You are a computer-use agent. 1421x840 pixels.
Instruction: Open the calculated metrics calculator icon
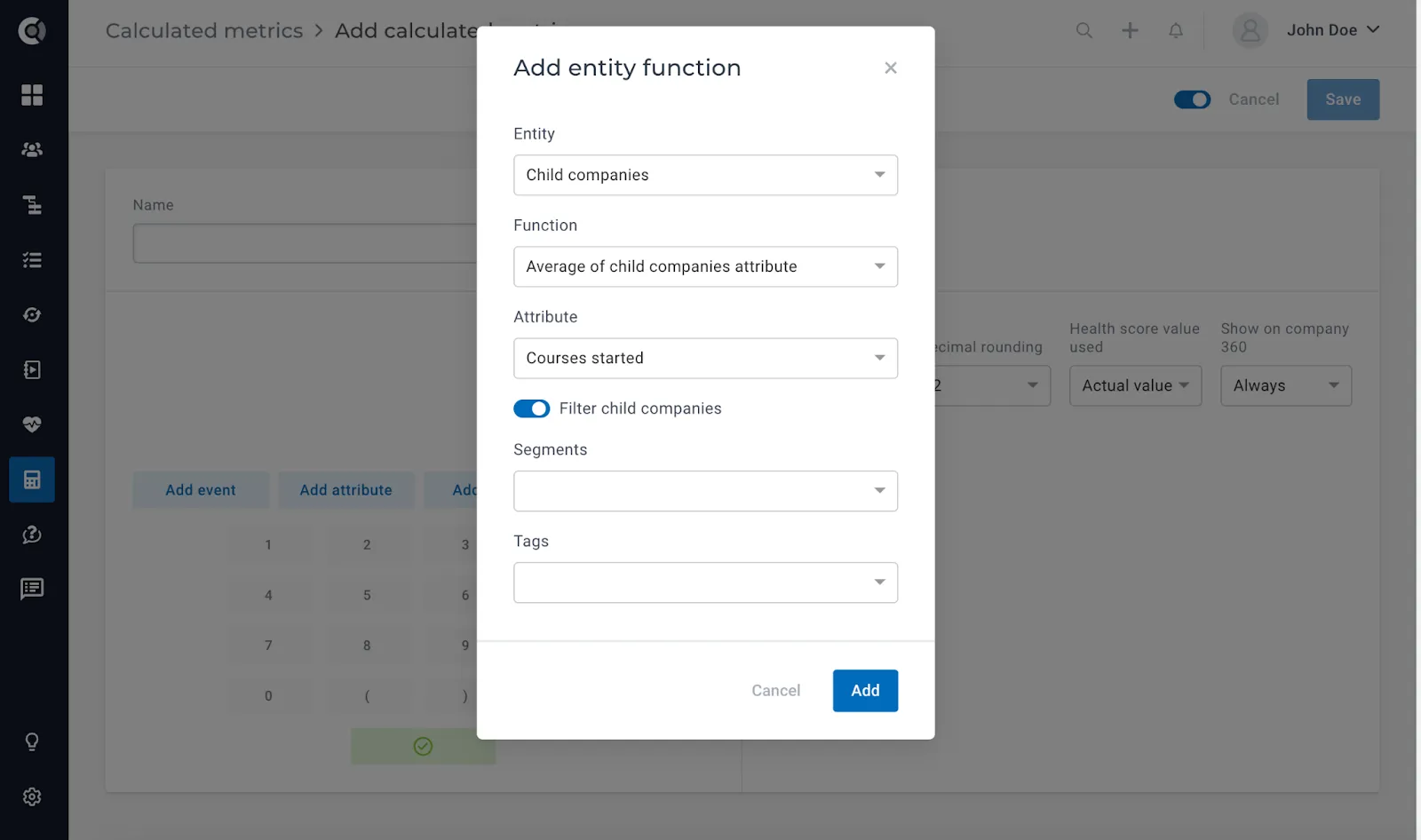coord(32,479)
